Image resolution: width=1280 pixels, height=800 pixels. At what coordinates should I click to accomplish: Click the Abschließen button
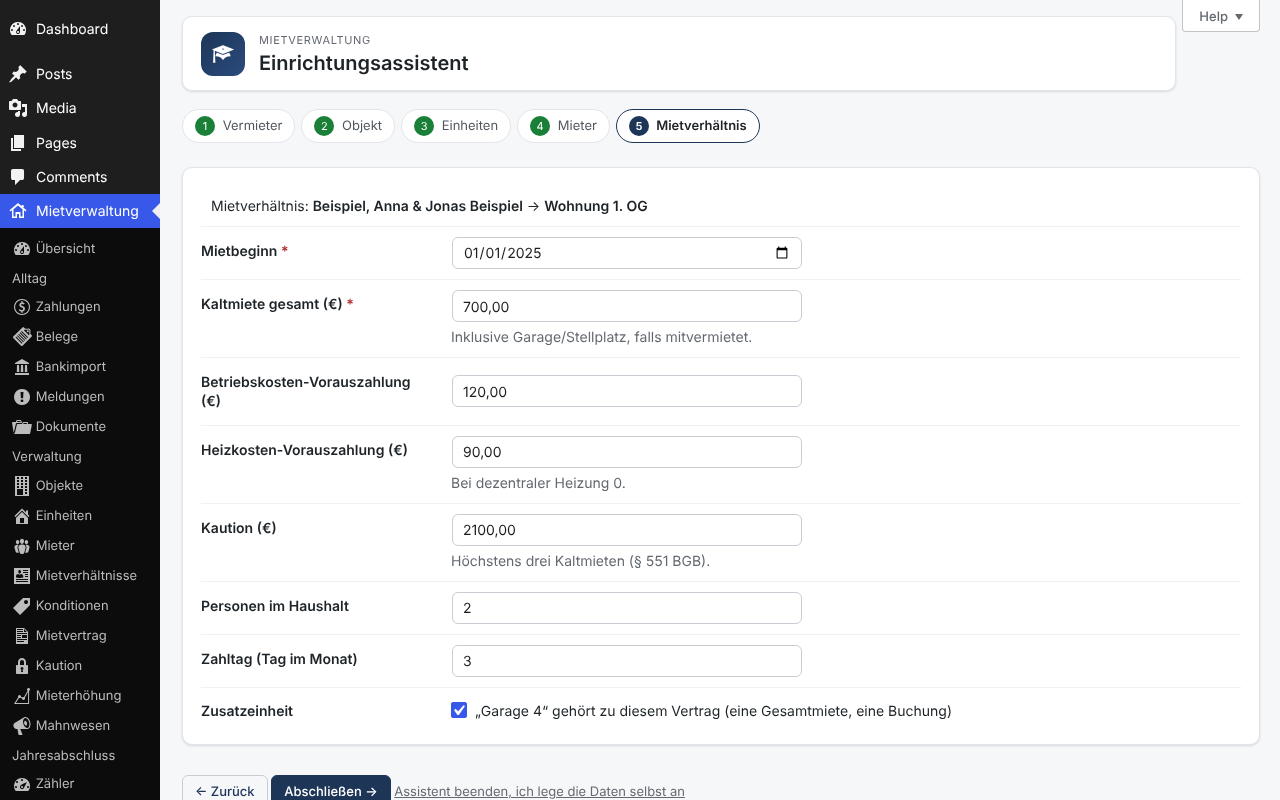(x=331, y=790)
